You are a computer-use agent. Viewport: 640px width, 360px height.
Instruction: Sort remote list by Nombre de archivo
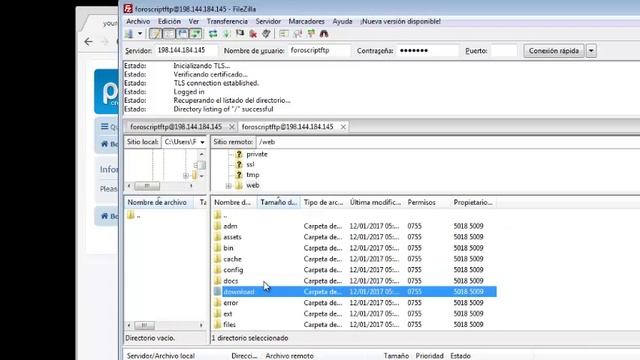(233, 202)
